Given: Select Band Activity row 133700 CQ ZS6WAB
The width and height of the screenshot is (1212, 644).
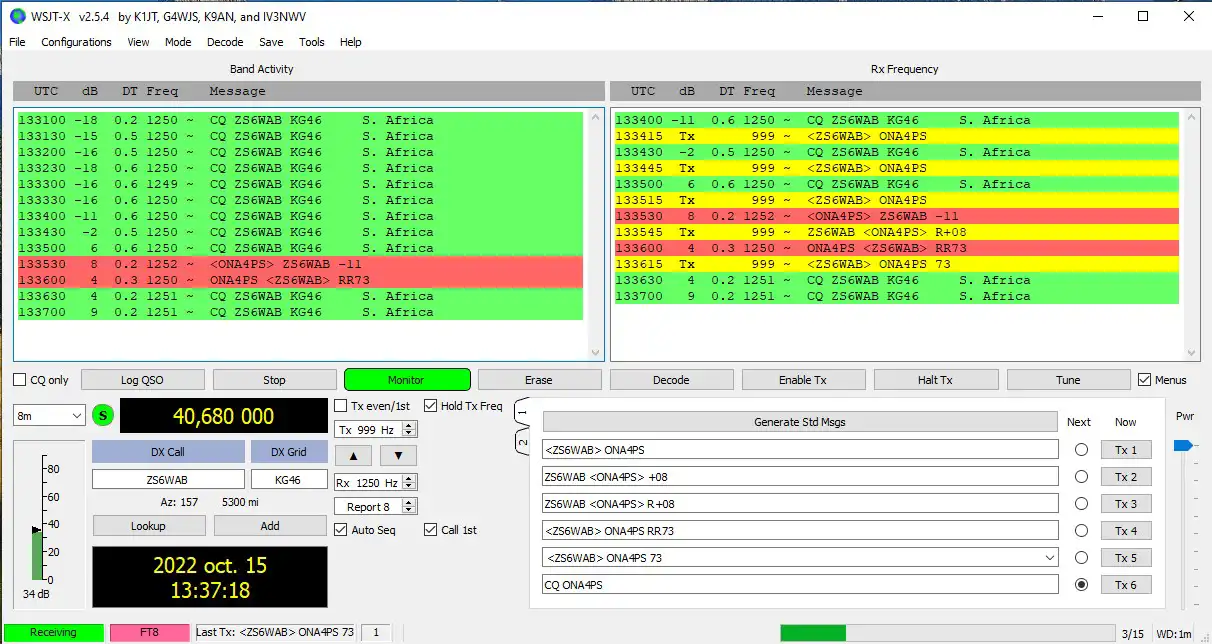Looking at the screenshot, I should click(x=299, y=312).
